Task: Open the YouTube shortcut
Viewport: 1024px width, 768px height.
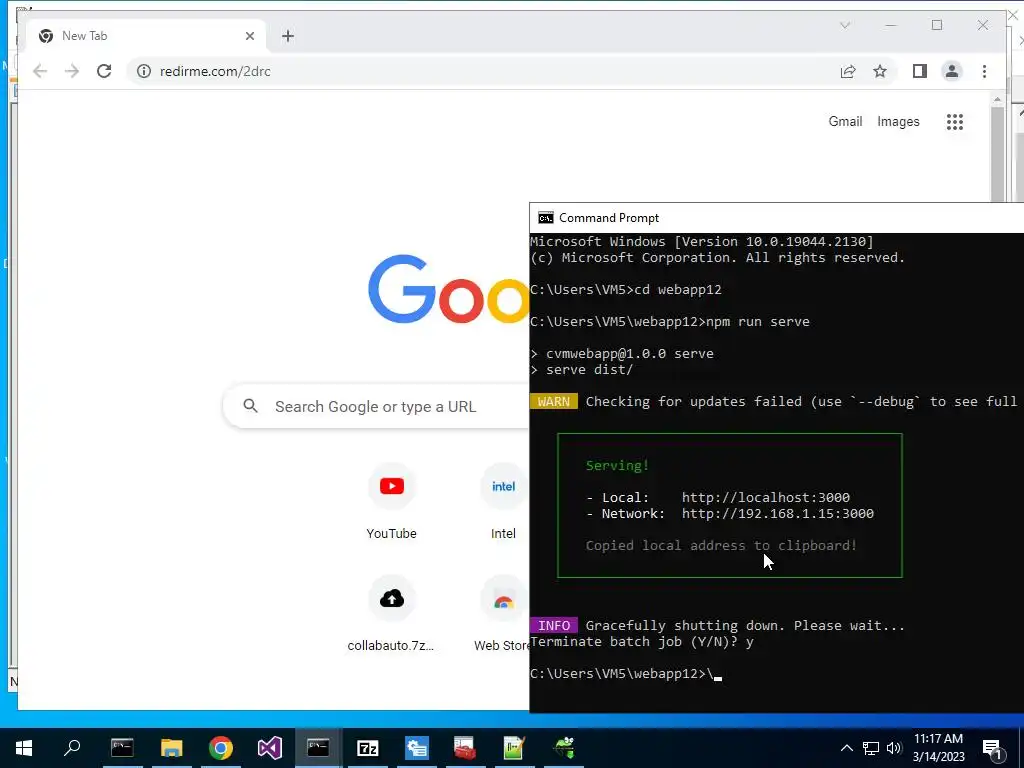Action: coord(391,503)
